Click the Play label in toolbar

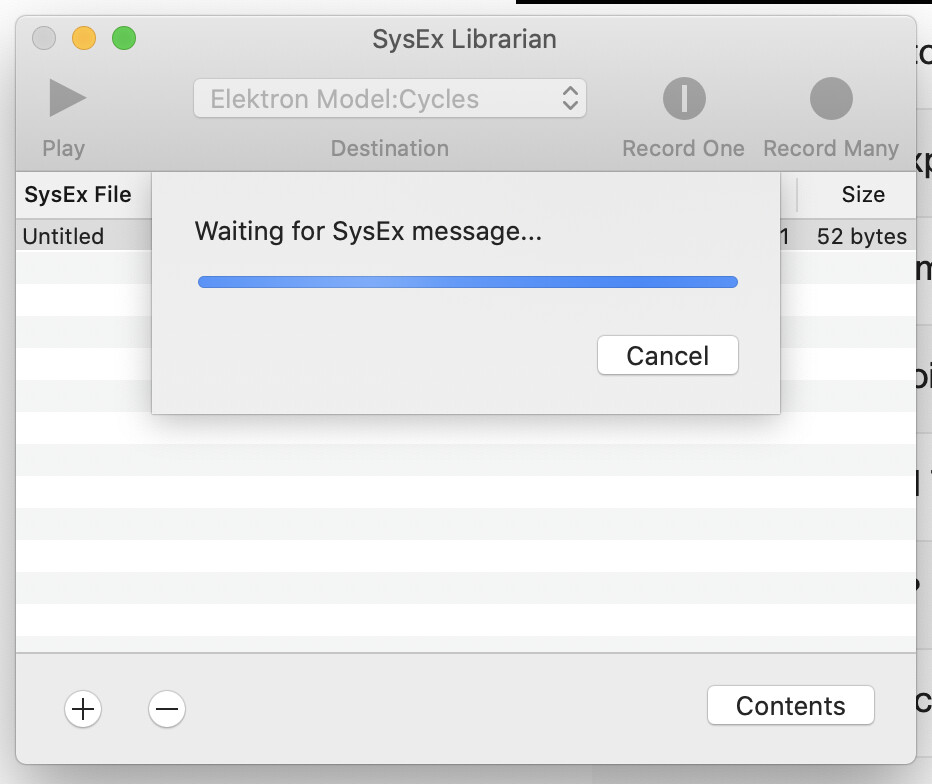(64, 148)
